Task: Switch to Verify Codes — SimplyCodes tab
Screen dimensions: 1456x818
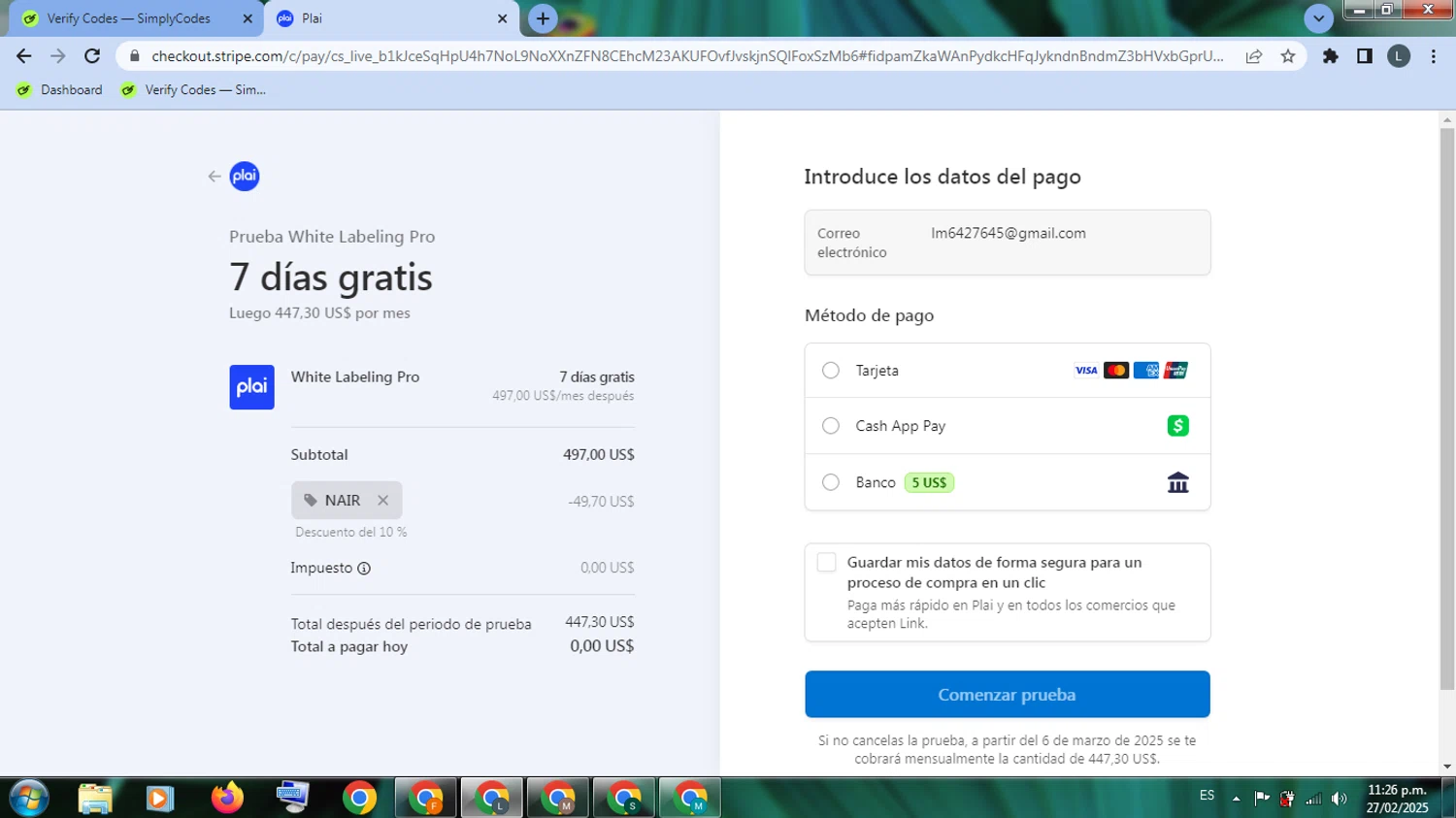Action: [x=136, y=18]
